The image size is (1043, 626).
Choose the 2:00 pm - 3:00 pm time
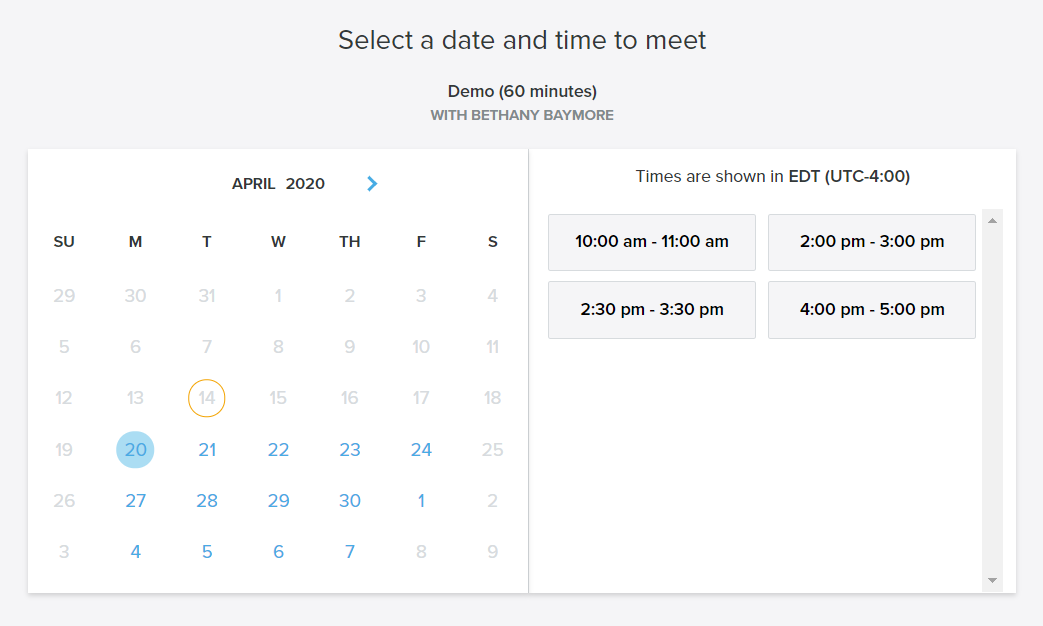[x=871, y=242]
